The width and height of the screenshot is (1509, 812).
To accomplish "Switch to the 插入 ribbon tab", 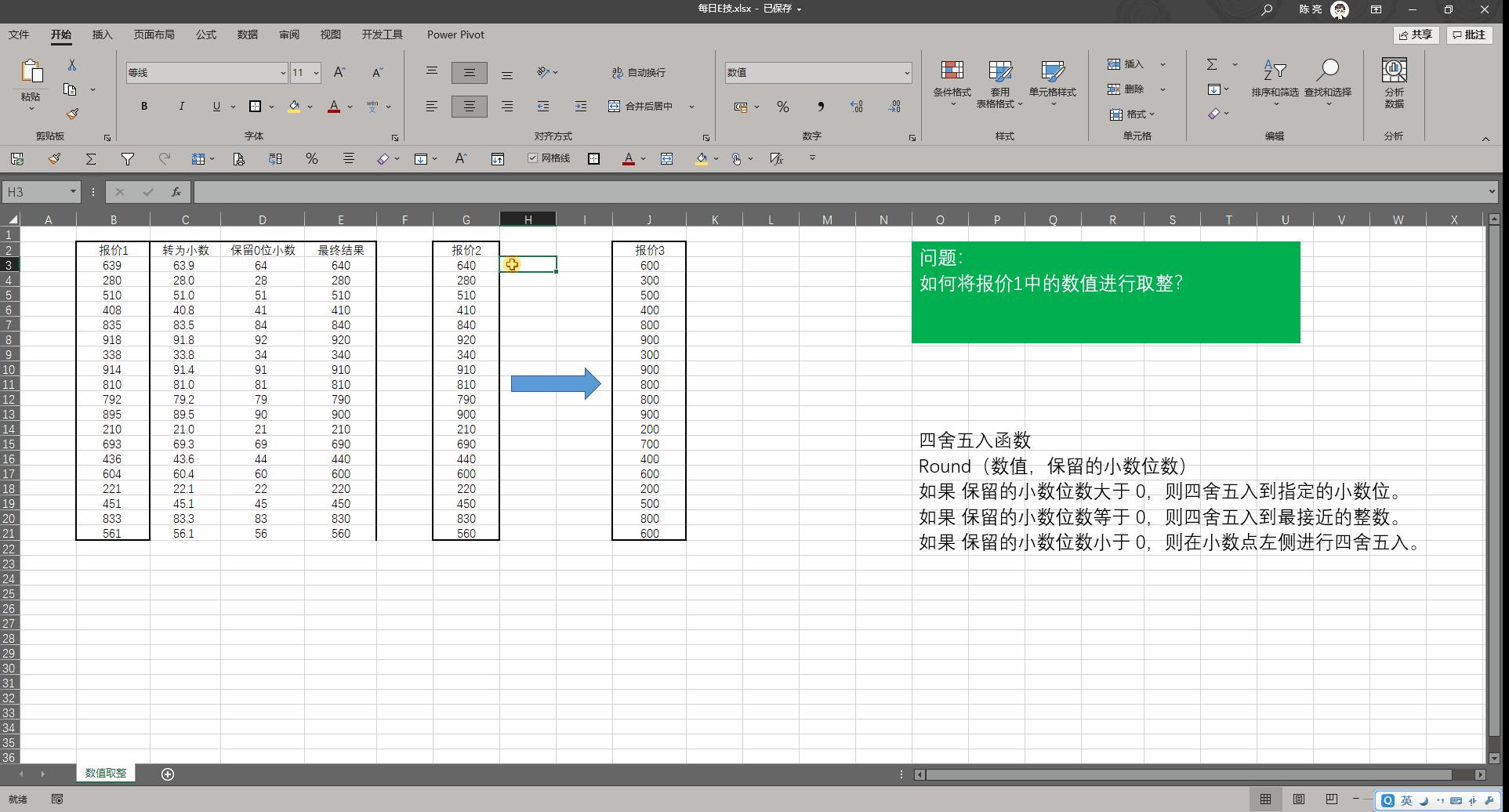I will point(102,34).
